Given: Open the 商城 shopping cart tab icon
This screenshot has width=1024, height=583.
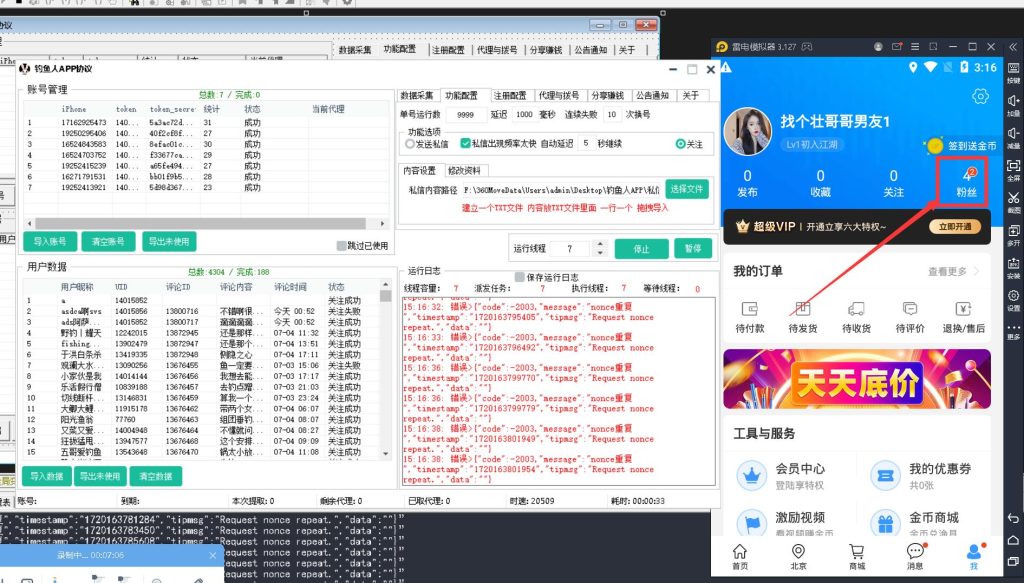Looking at the screenshot, I should tap(856, 551).
